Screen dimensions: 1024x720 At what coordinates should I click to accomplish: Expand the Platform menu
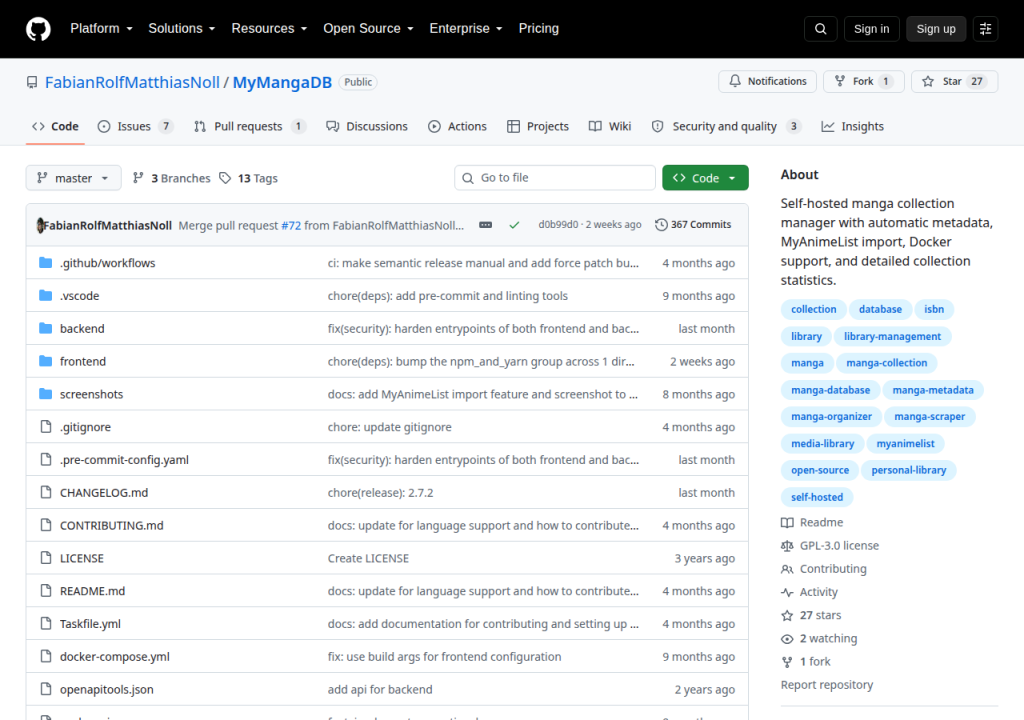(101, 29)
